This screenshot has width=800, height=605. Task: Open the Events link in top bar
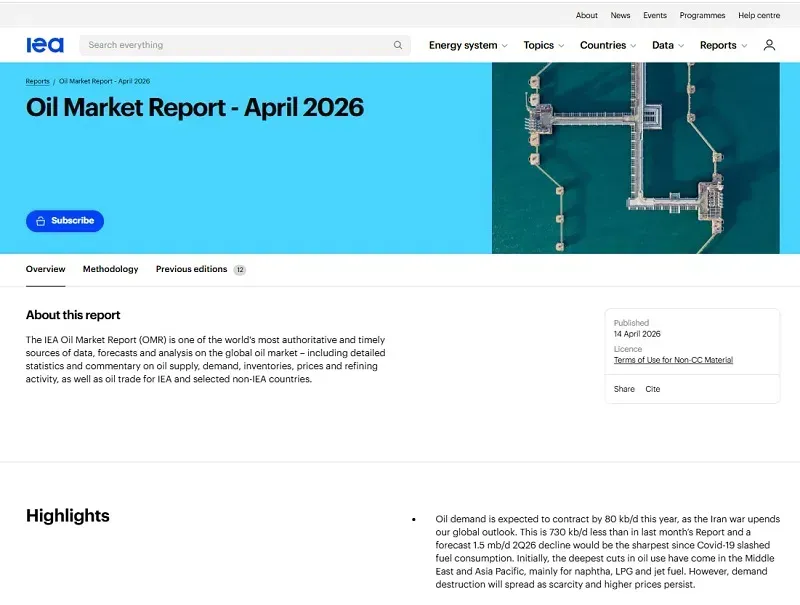coord(655,15)
